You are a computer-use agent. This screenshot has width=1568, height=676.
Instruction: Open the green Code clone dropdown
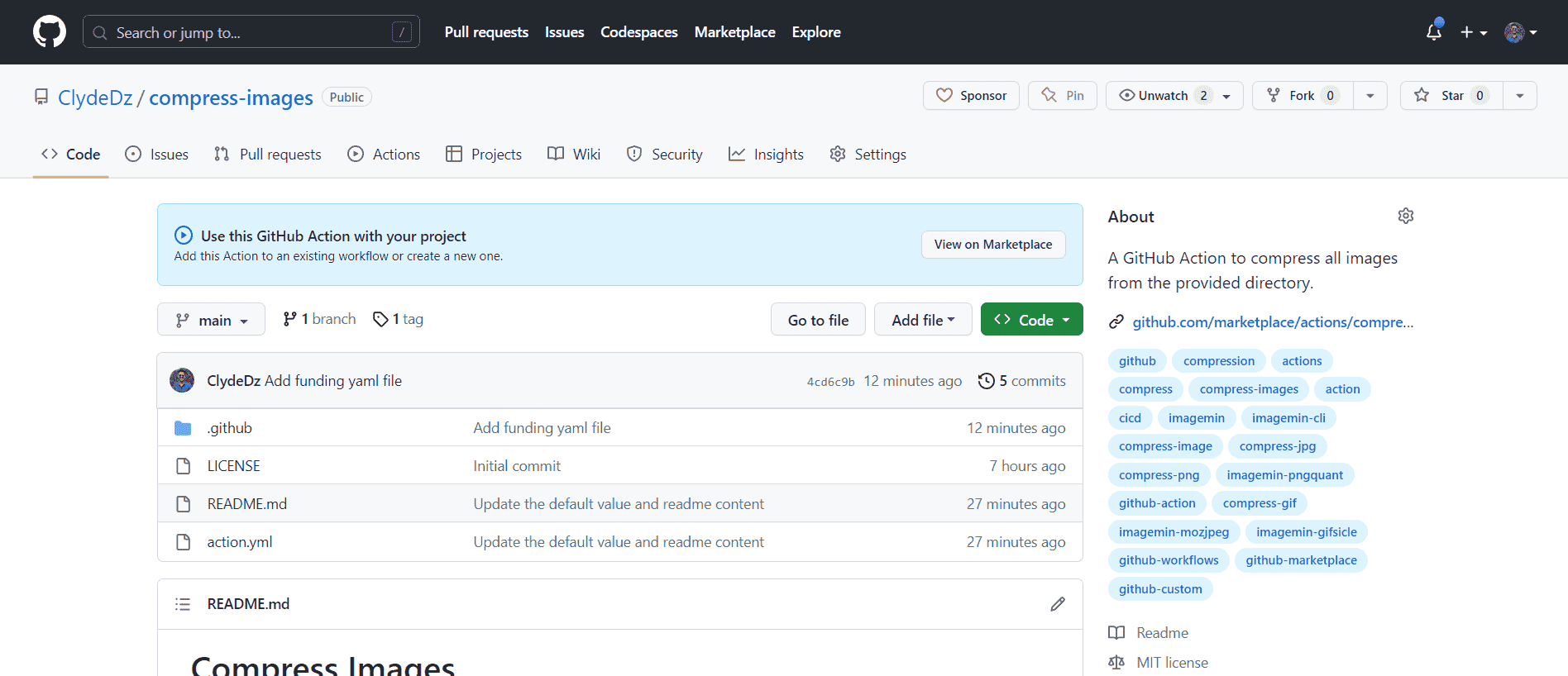1031,320
